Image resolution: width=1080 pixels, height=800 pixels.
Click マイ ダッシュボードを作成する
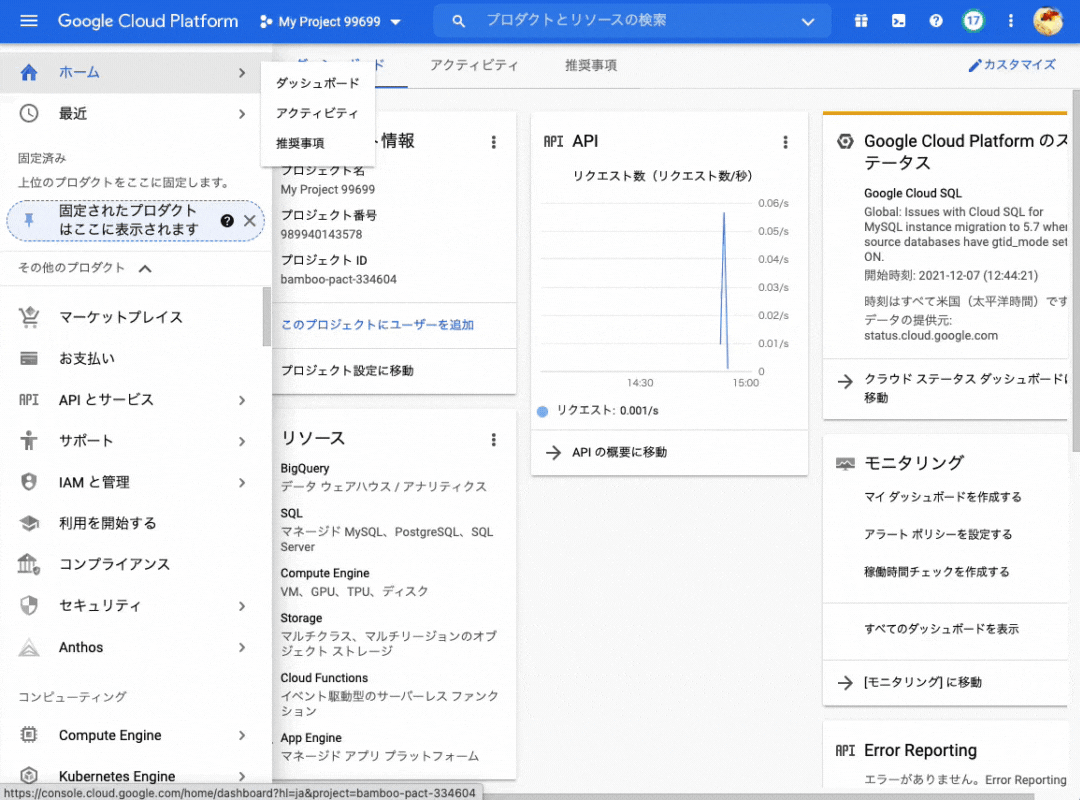pyautogui.click(x=943, y=497)
